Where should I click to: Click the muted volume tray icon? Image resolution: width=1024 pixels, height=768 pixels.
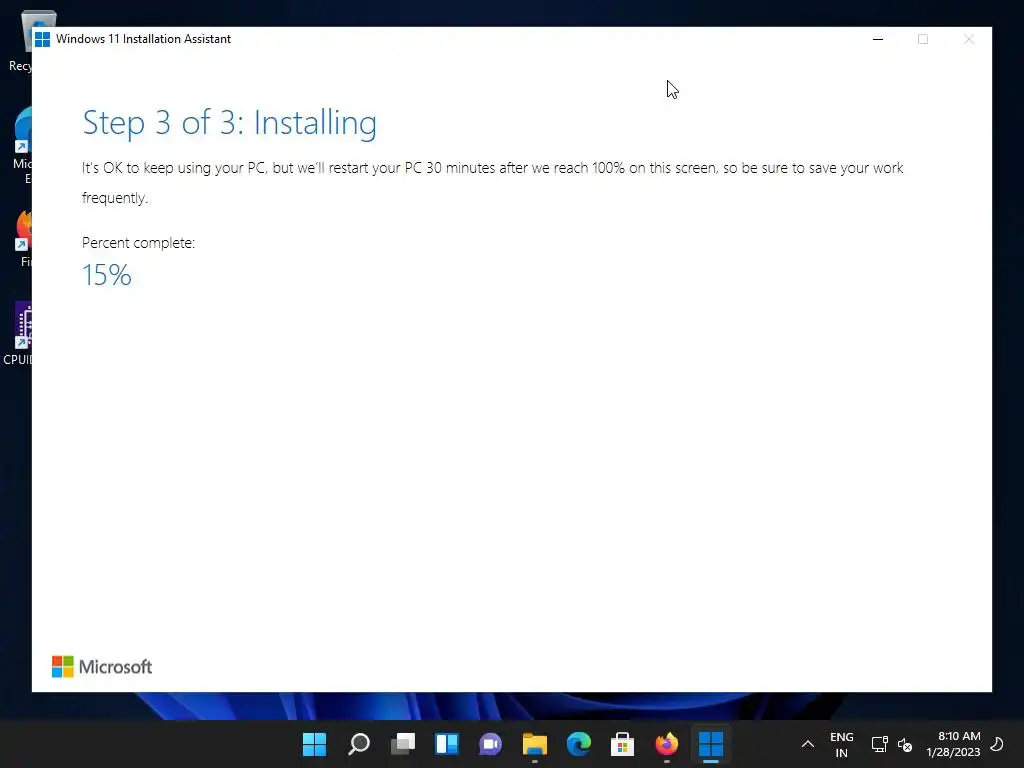904,744
